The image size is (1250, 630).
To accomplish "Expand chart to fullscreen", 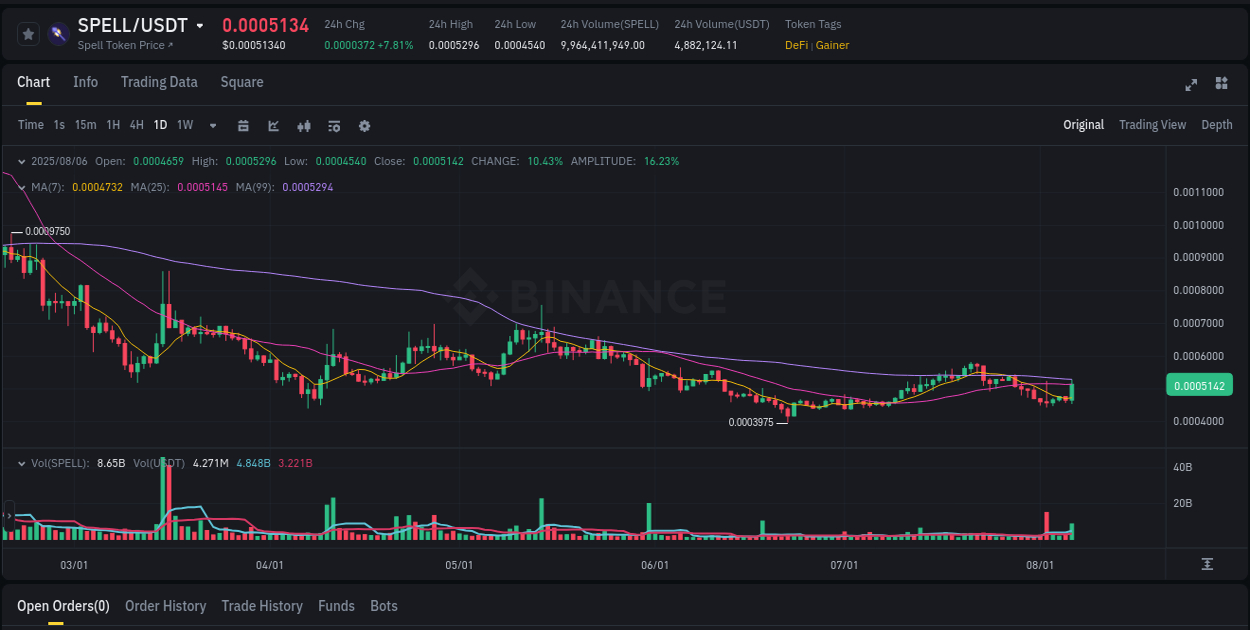I will pos(1191,85).
